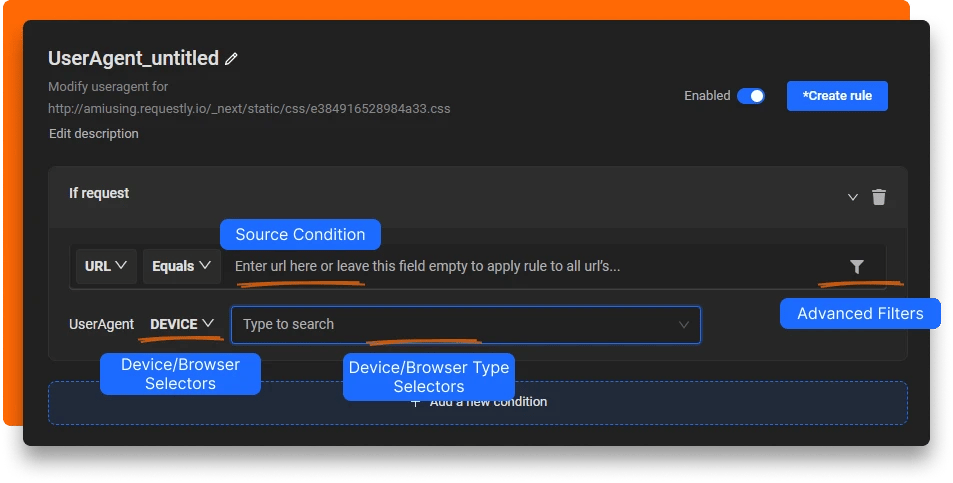Click the If request section header

99,193
